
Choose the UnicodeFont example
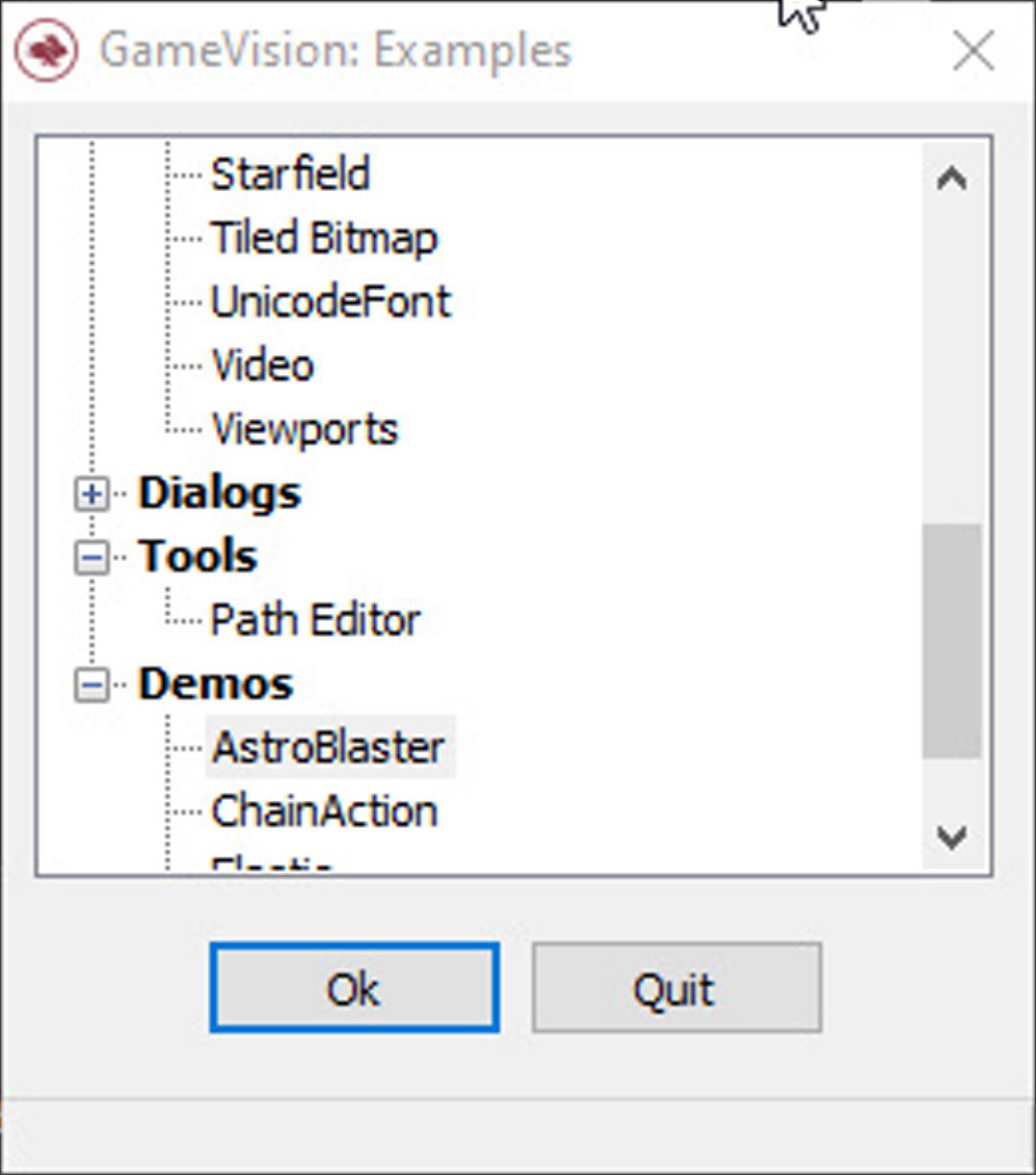[x=330, y=302]
